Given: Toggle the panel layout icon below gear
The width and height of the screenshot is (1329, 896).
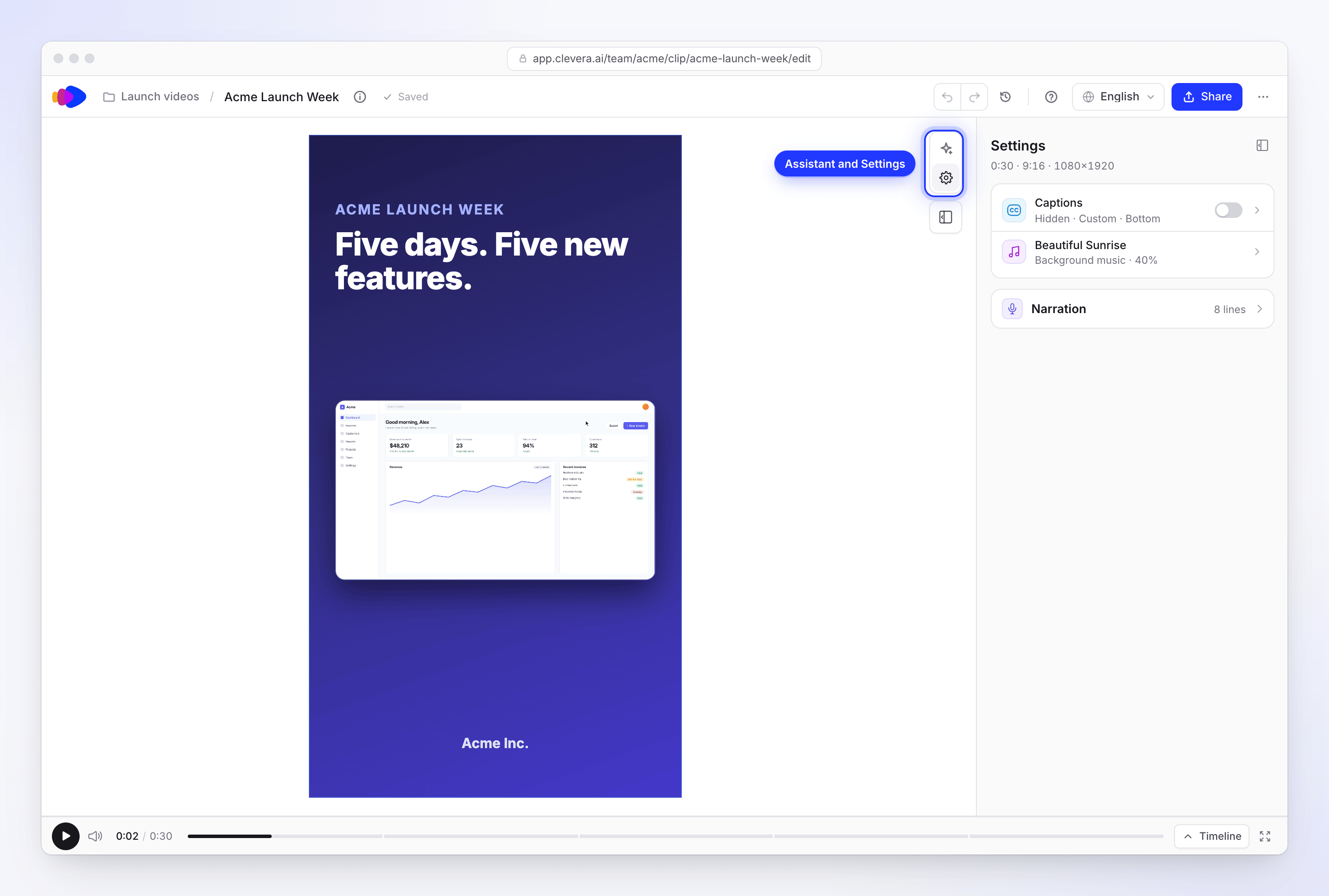Looking at the screenshot, I should (945, 217).
